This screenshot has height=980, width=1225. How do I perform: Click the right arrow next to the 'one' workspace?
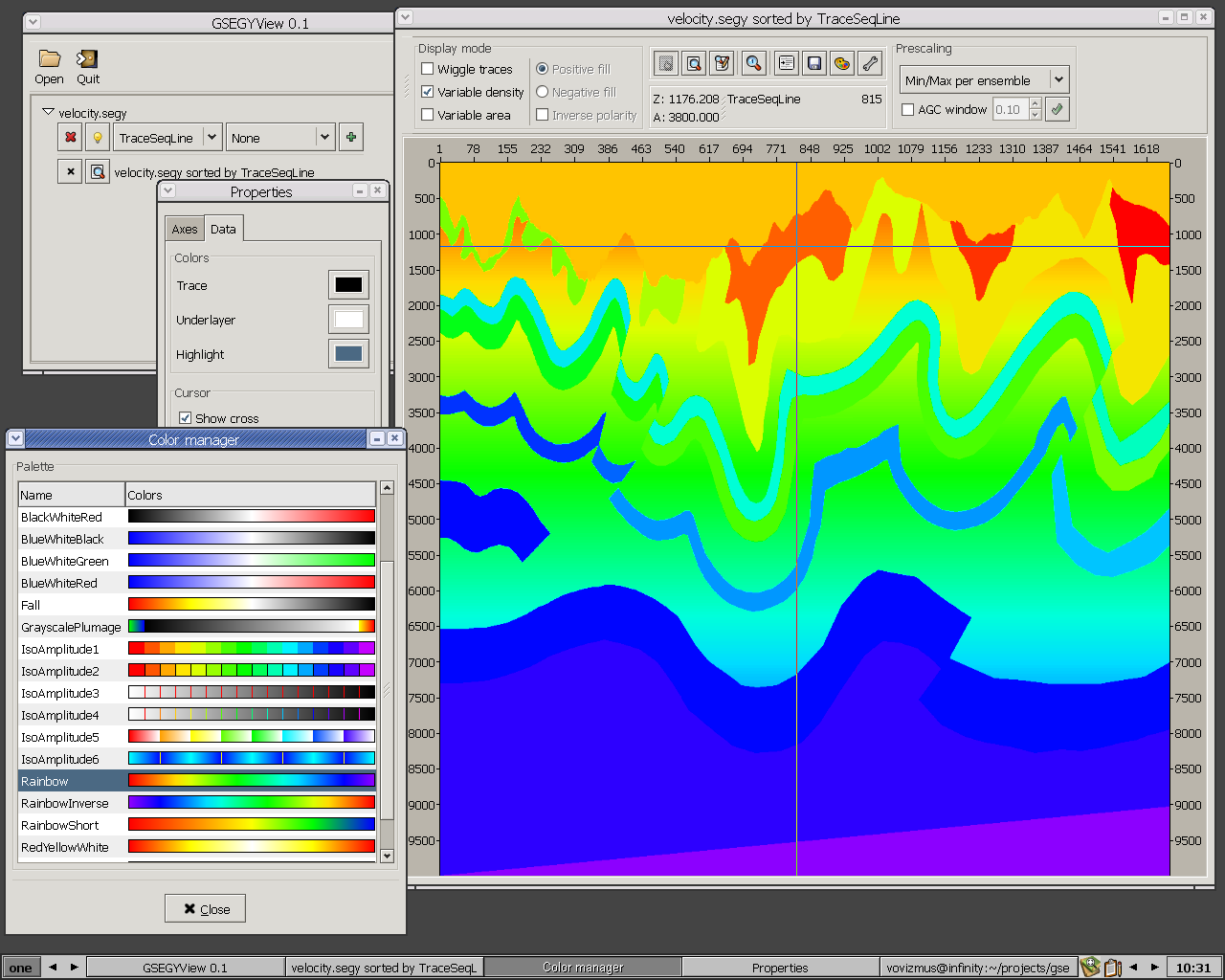(75, 968)
